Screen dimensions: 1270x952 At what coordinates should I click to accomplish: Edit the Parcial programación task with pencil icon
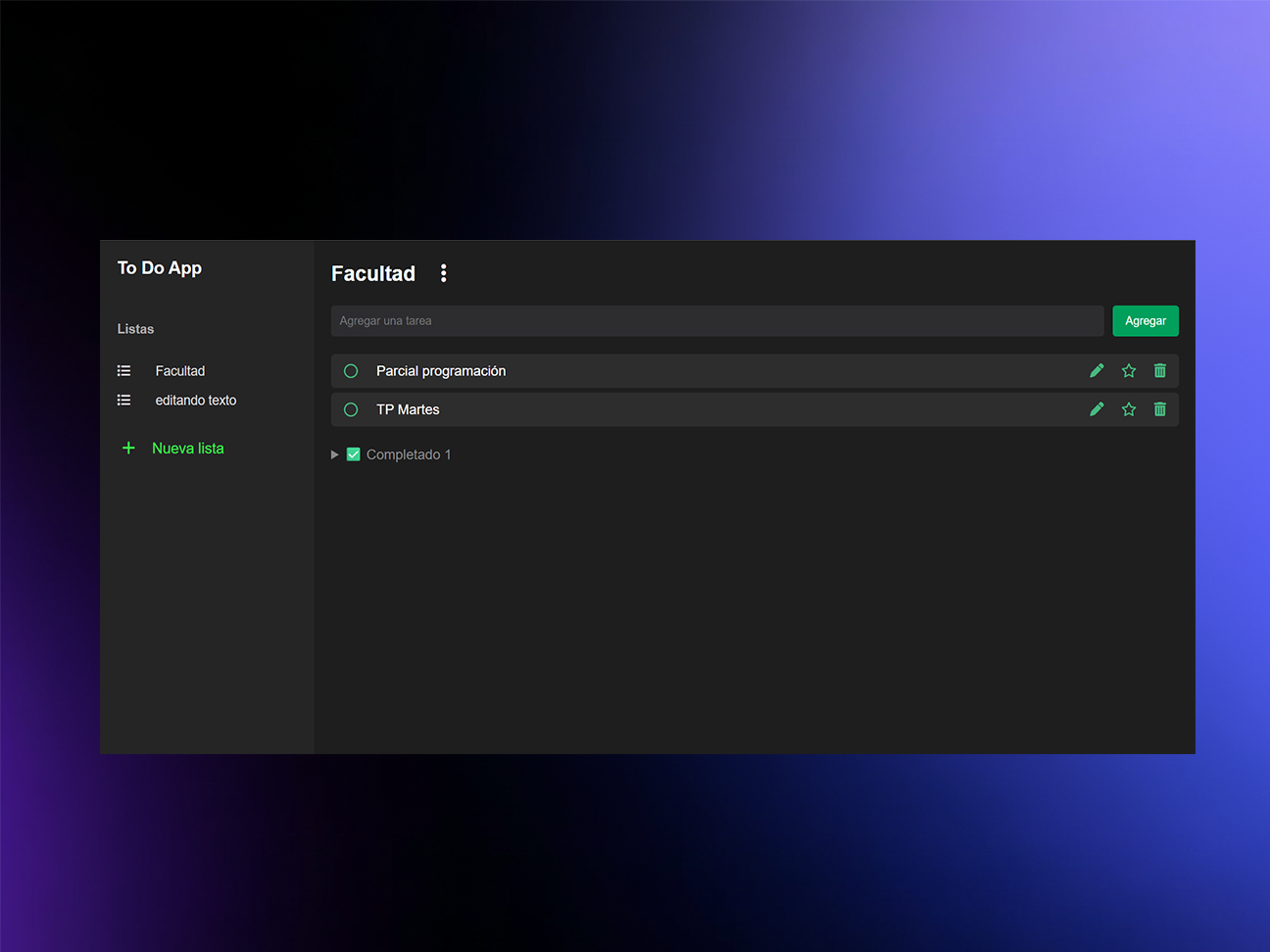(1097, 370)
